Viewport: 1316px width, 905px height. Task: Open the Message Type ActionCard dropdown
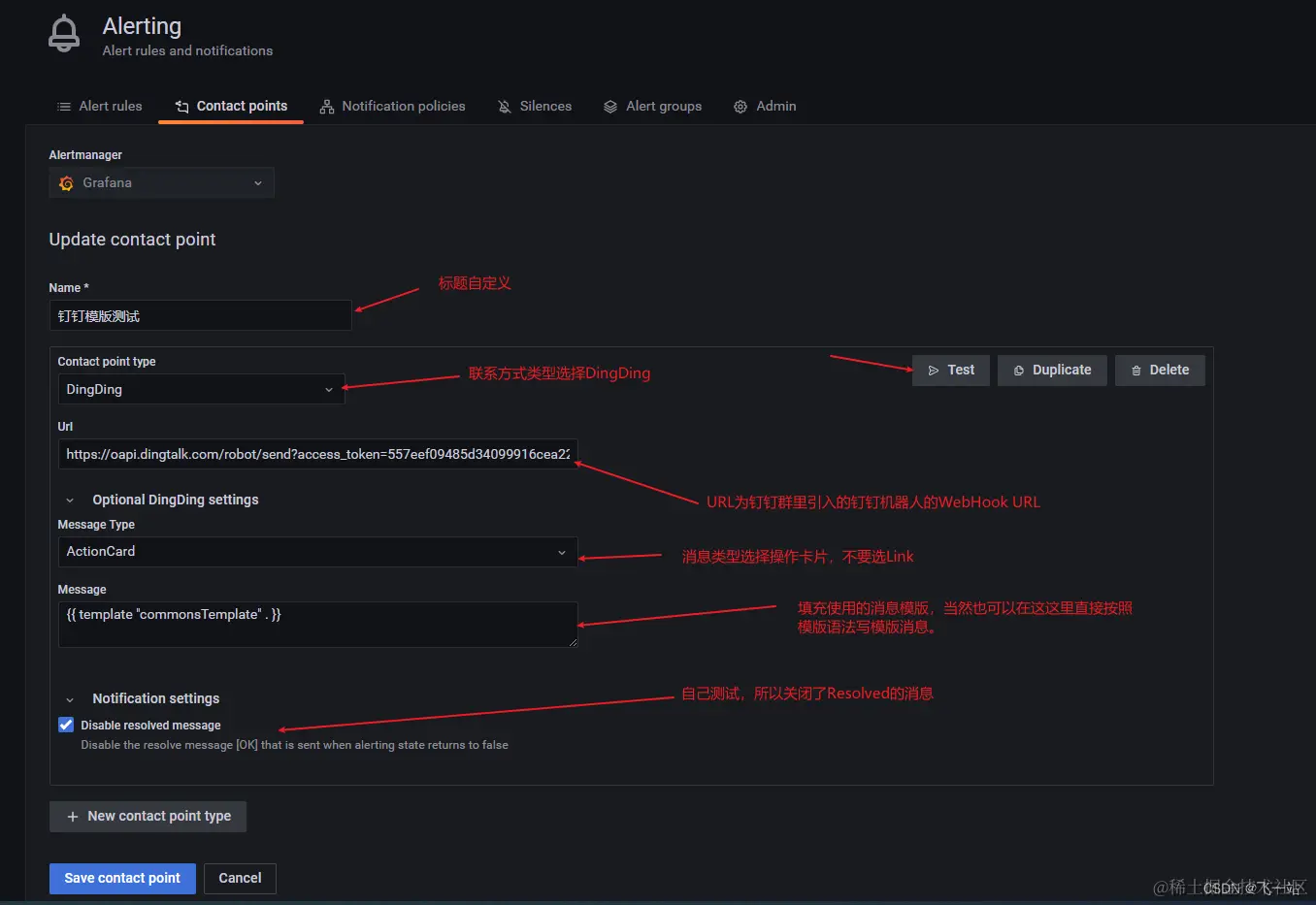[x=317, y=552]
